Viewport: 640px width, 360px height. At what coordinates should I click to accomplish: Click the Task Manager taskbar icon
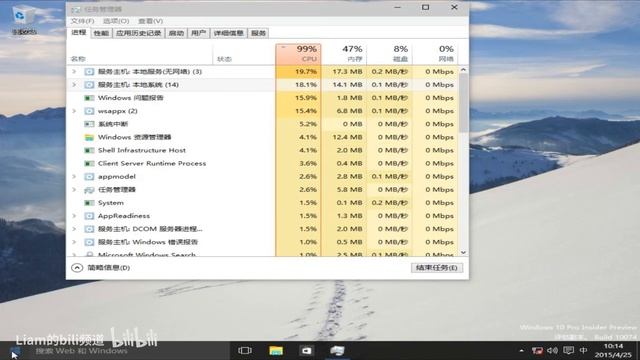pos(337,351)
